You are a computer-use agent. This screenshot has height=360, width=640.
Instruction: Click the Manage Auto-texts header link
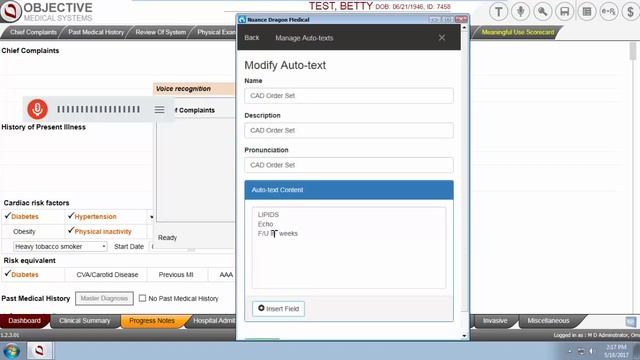pyautogui.click(x=304, y=38)
